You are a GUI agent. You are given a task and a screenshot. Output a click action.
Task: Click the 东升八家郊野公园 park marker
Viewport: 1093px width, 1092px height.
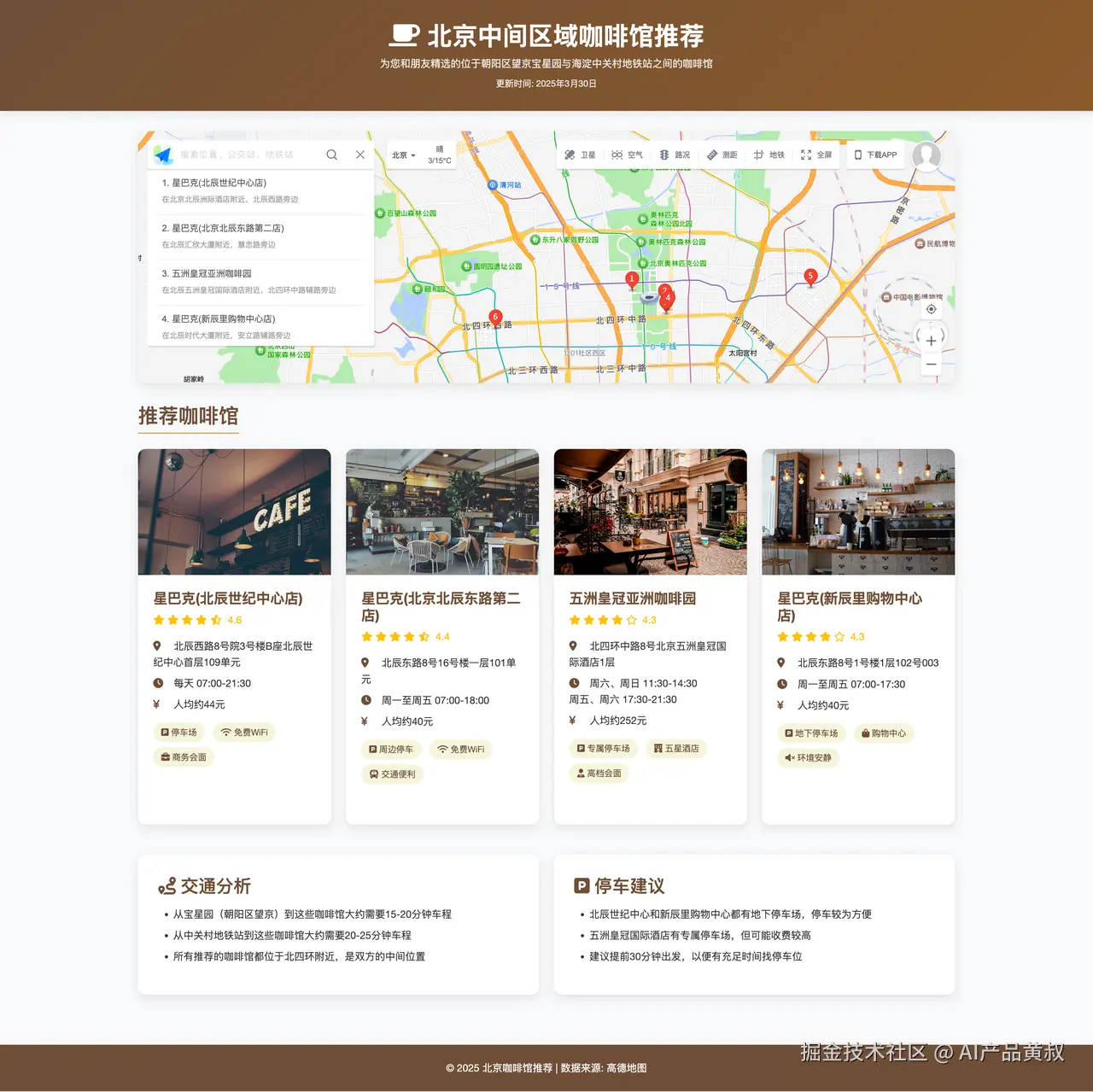tap(535, 240)
